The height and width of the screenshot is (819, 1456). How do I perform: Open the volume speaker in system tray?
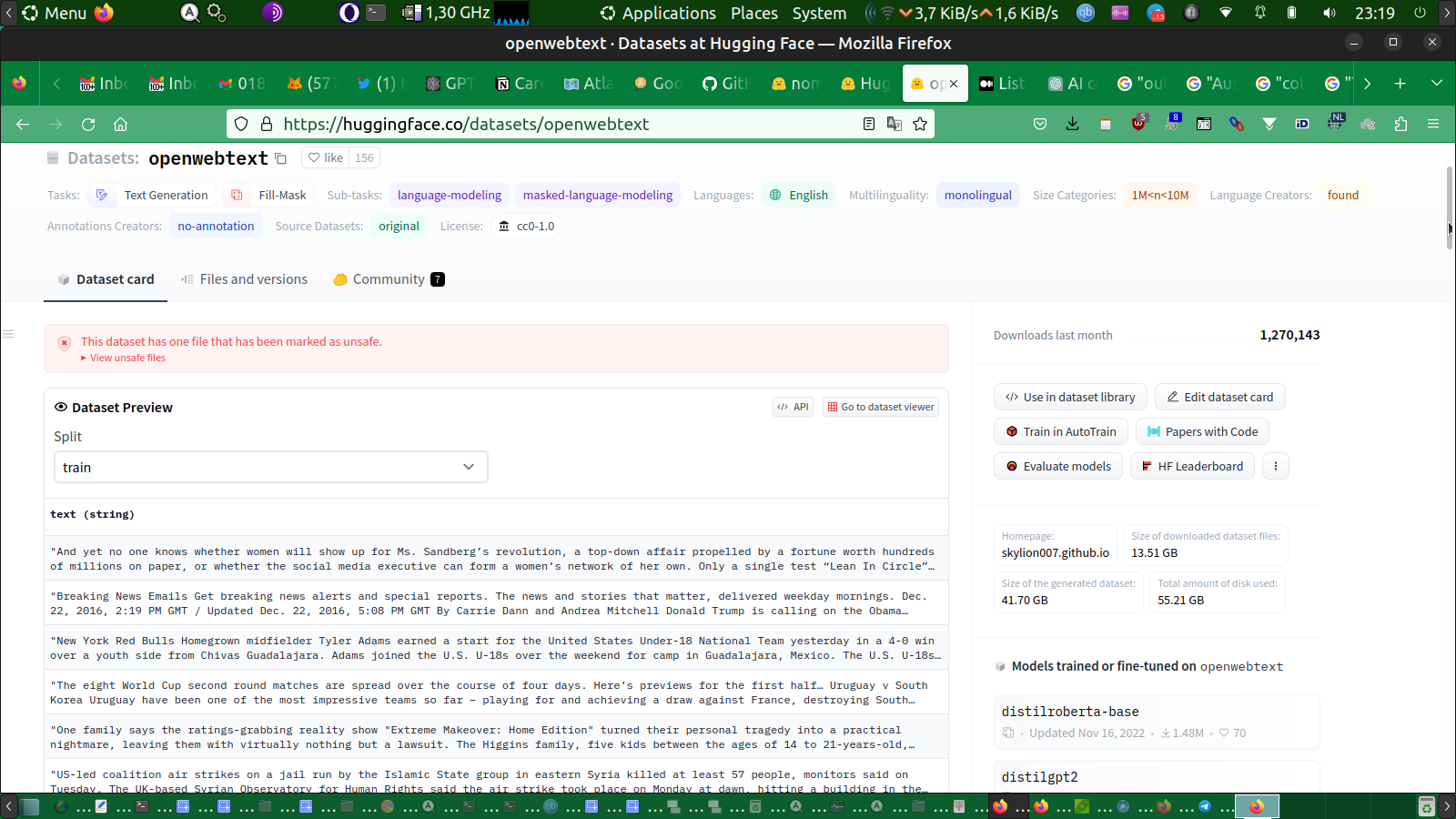1330,13
